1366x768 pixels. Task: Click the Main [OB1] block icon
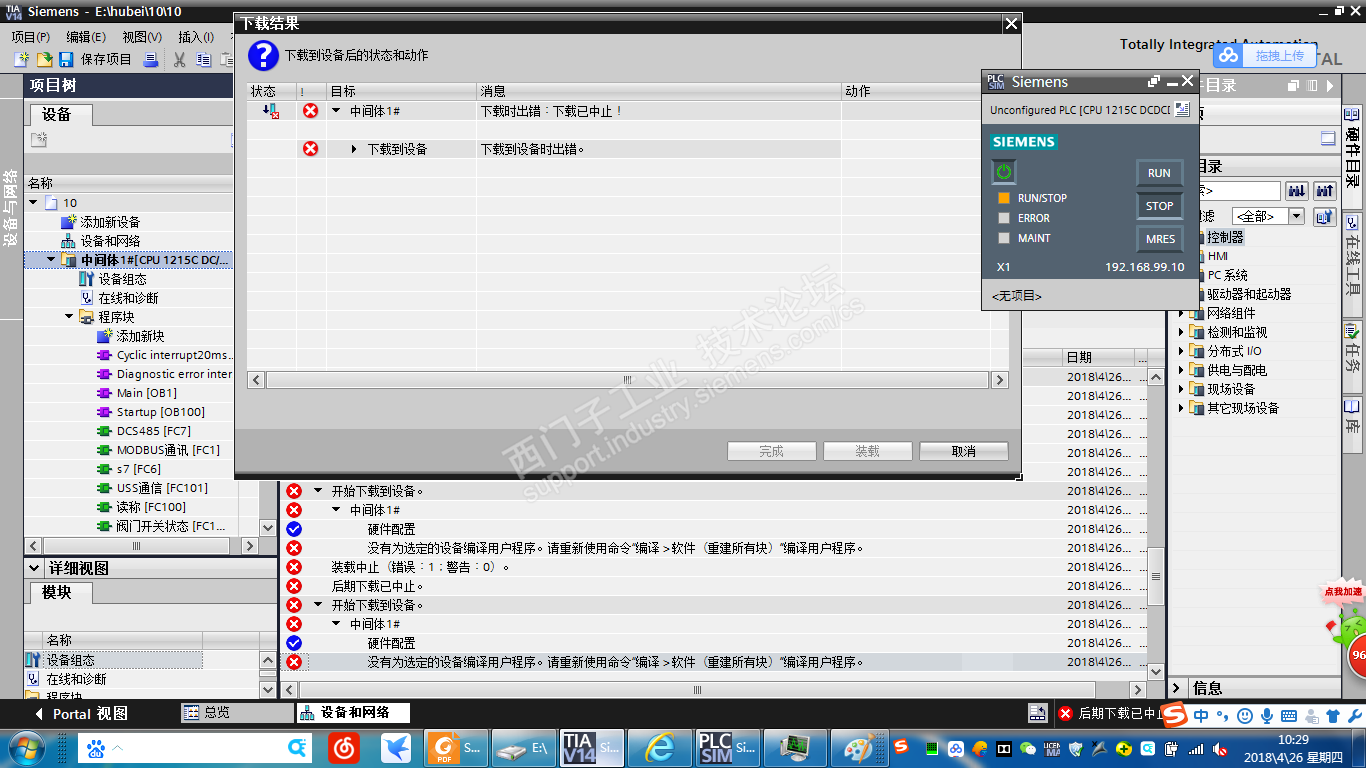point(104,393)
